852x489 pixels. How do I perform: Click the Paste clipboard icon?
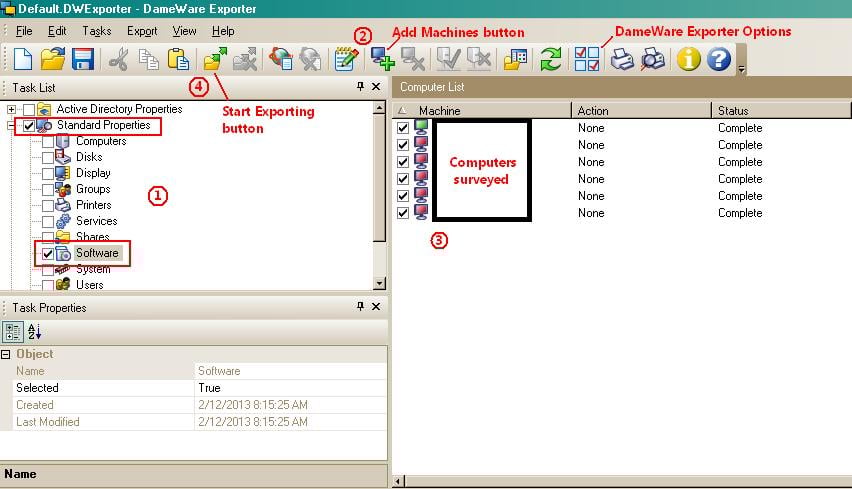[x=178, y=59]
